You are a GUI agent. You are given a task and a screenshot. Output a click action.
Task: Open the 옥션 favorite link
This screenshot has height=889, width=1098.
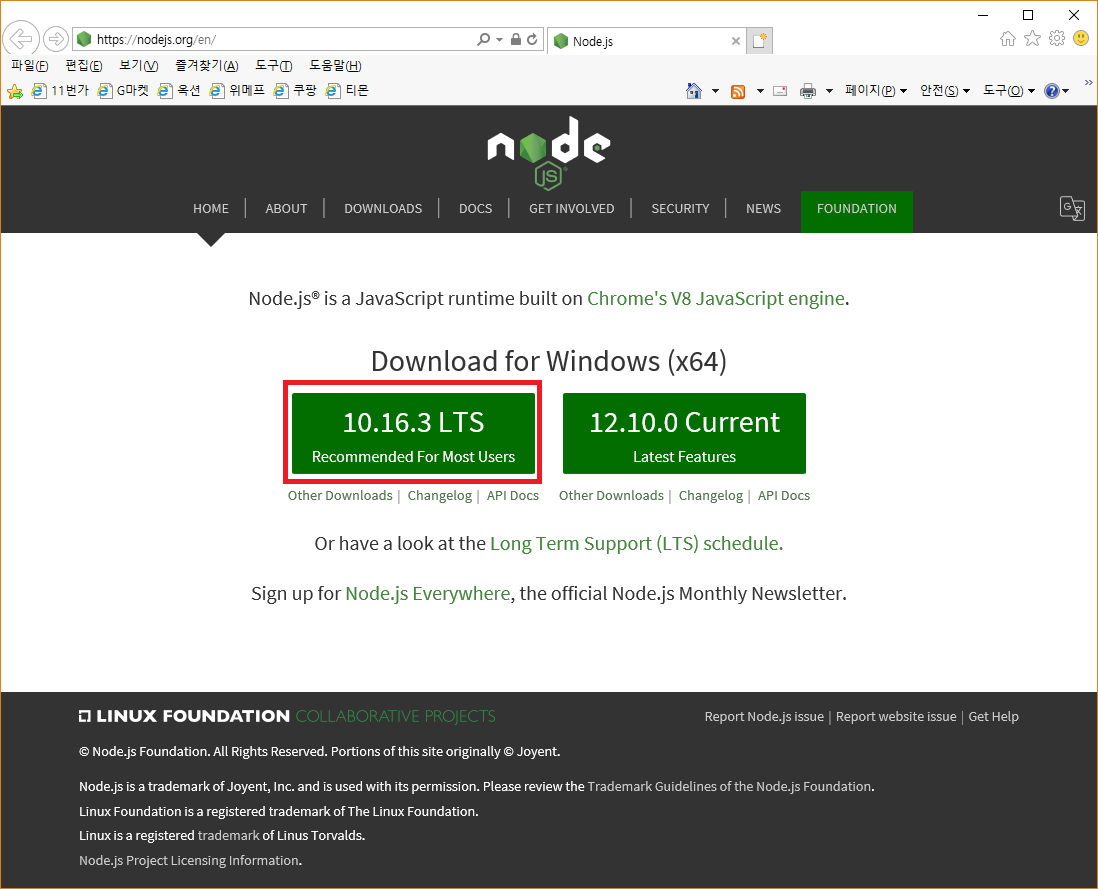tap(179, 90)
